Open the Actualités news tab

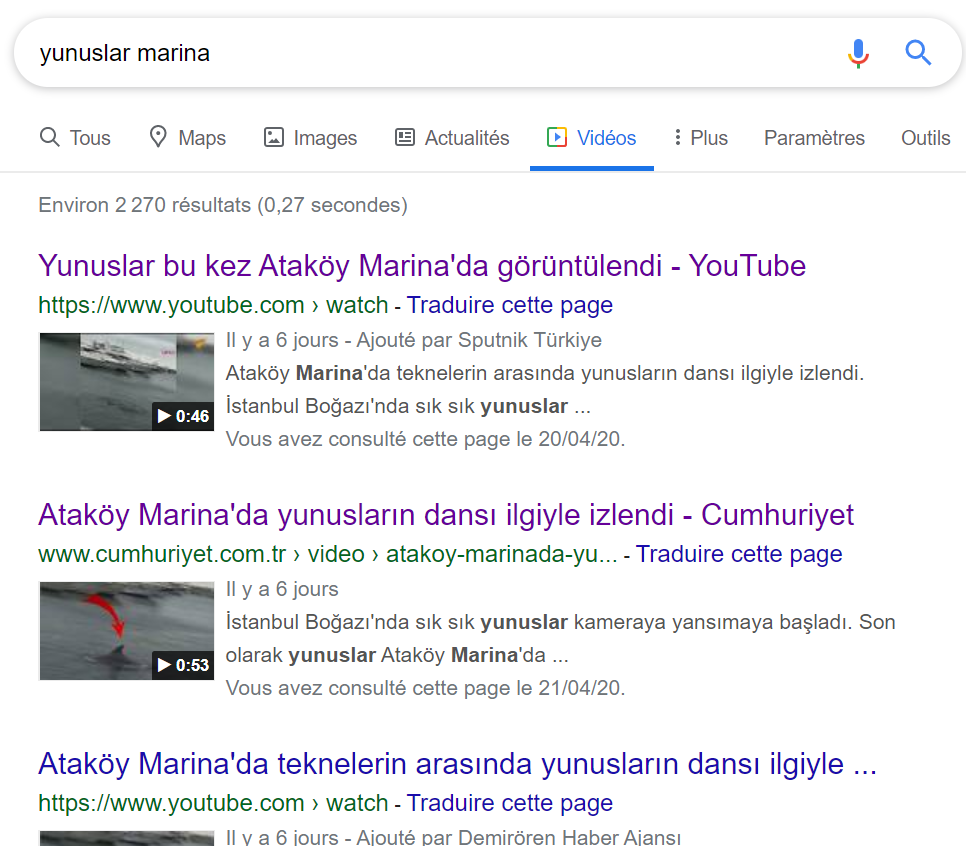pyautogui.click(x=452, y=137)
